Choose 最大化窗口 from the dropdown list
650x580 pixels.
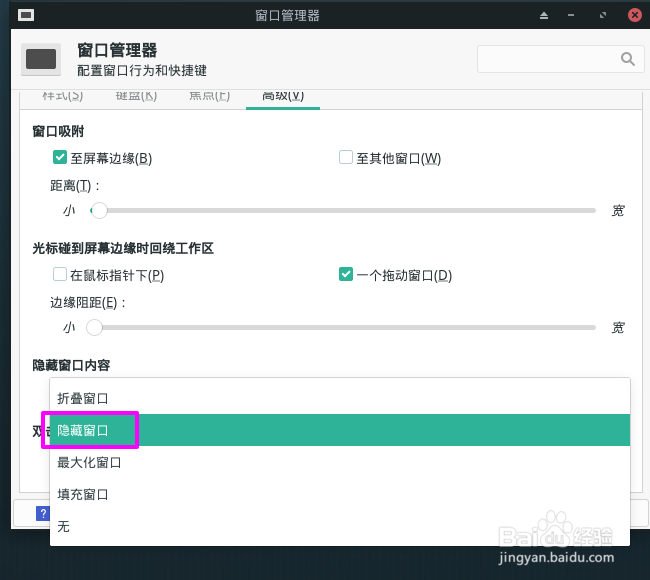coord(340,462)
